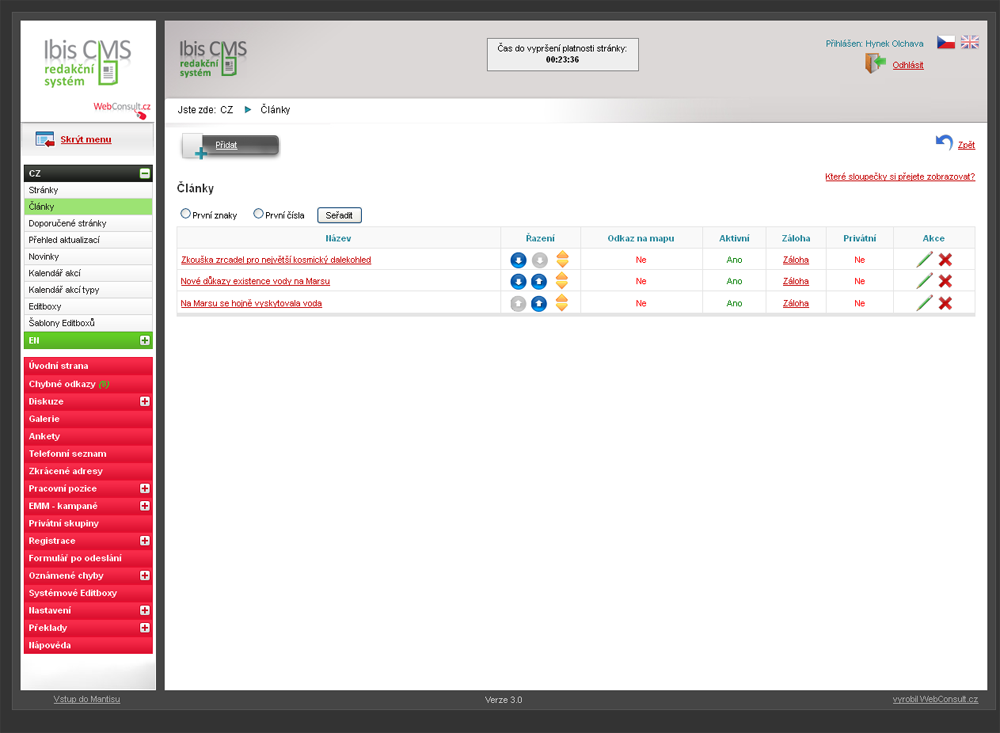Viewport: 1000px width, 733px height.
Task: Move 'Nové důkazy existence vody' article down
Action: 518,281
